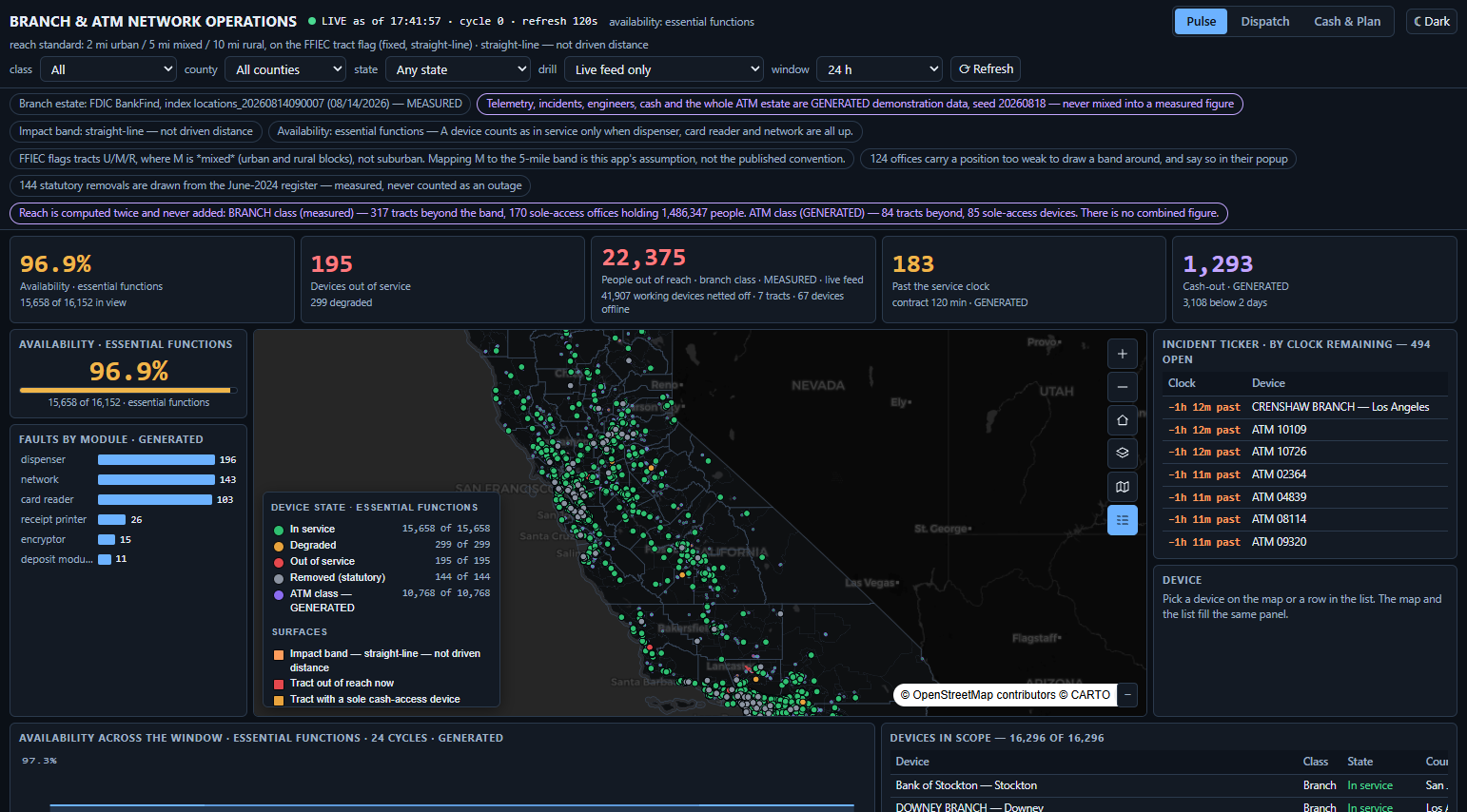Zoom out on the map
Screen dimensions: 1467x812
1123,387
